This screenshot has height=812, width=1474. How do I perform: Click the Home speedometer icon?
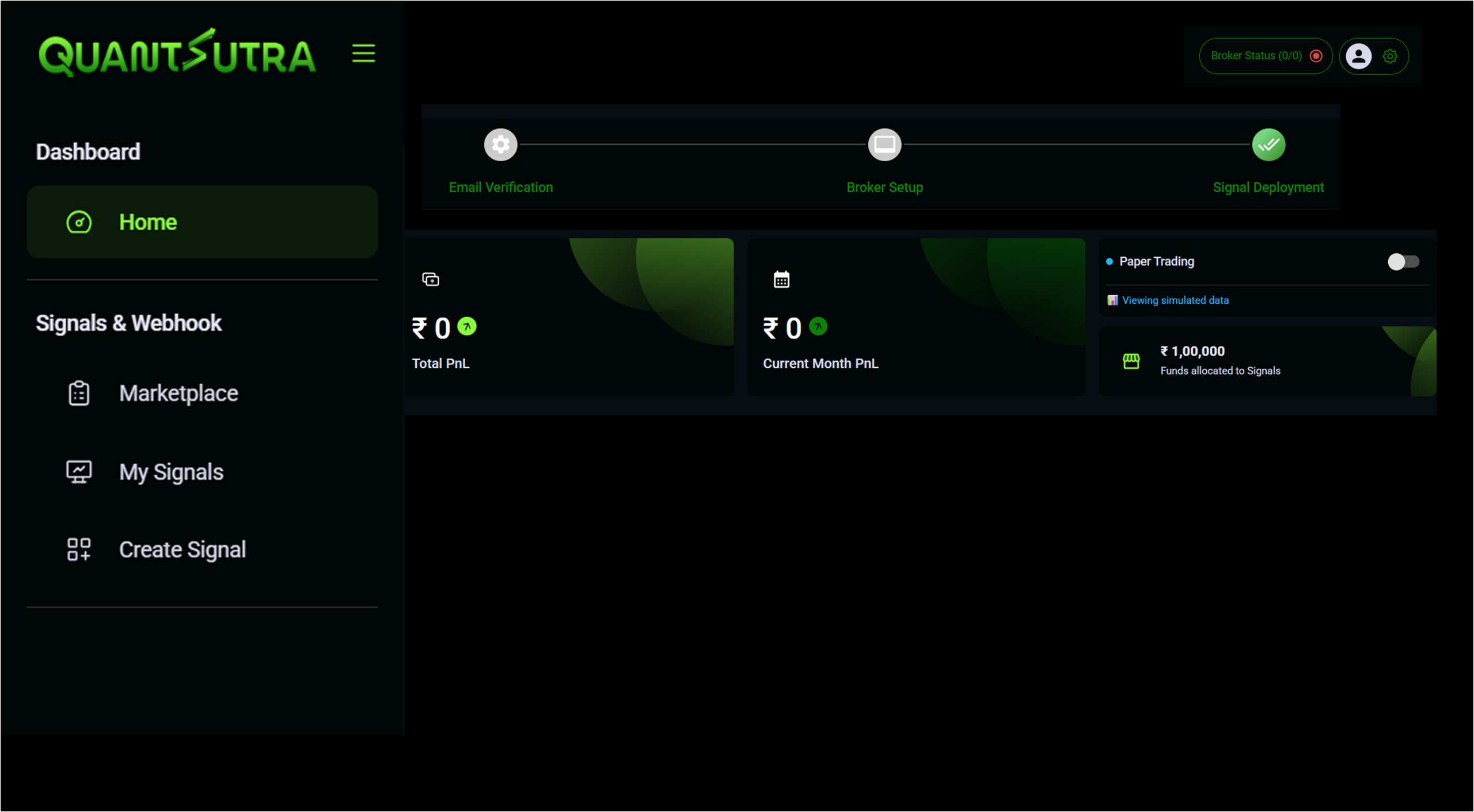79,222
